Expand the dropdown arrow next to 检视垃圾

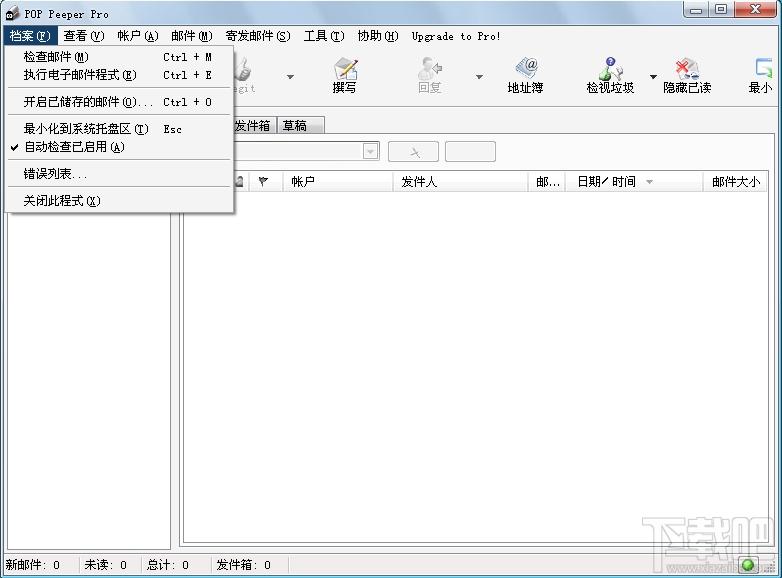pos(653,77)
